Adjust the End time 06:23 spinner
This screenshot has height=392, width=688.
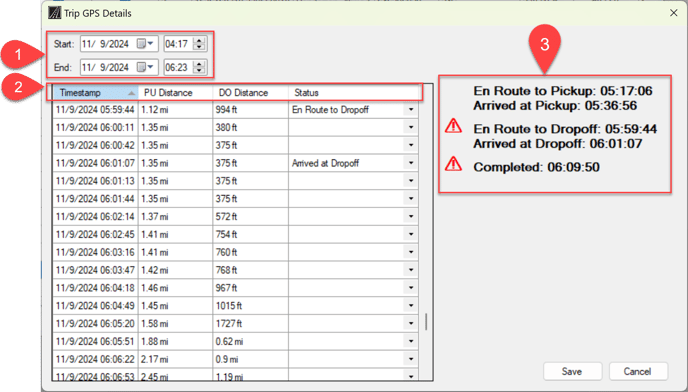click(x=199, y=67)
